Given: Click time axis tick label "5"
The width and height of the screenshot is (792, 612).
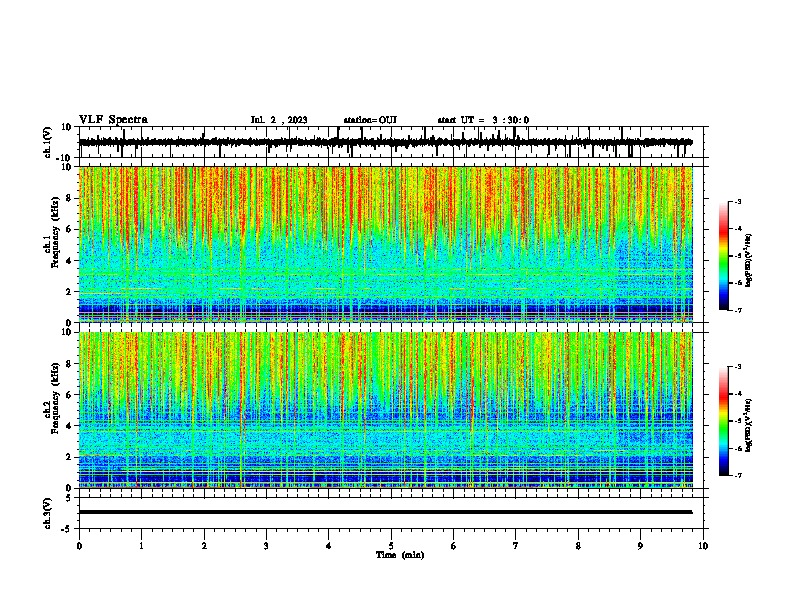Looking at the screenshot, I should click(391, 545).
